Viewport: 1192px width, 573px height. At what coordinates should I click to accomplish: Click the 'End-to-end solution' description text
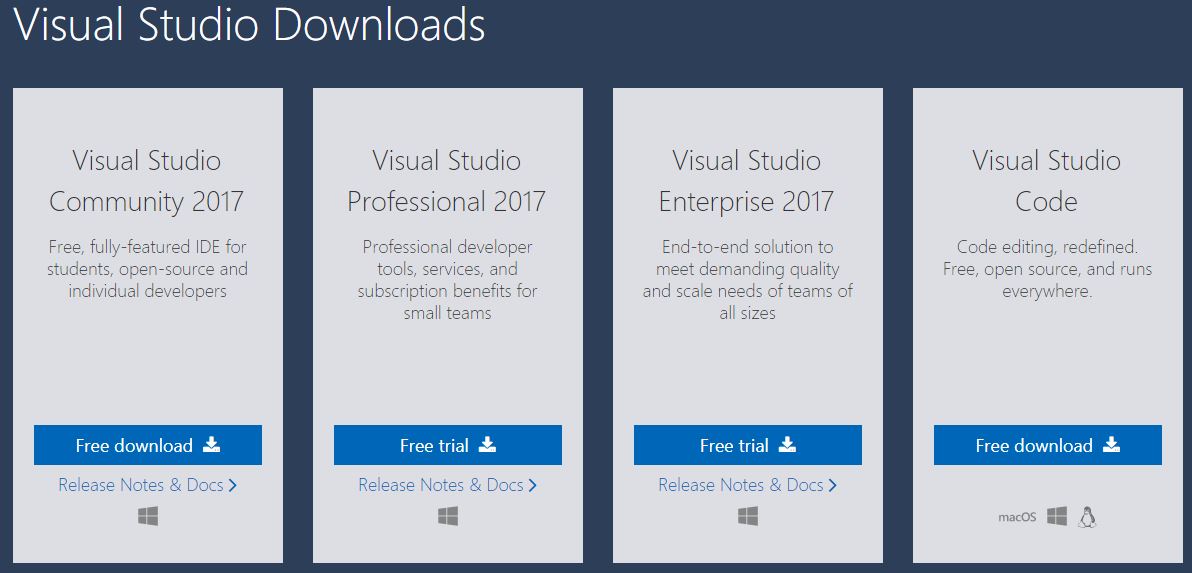click(748, 280)
